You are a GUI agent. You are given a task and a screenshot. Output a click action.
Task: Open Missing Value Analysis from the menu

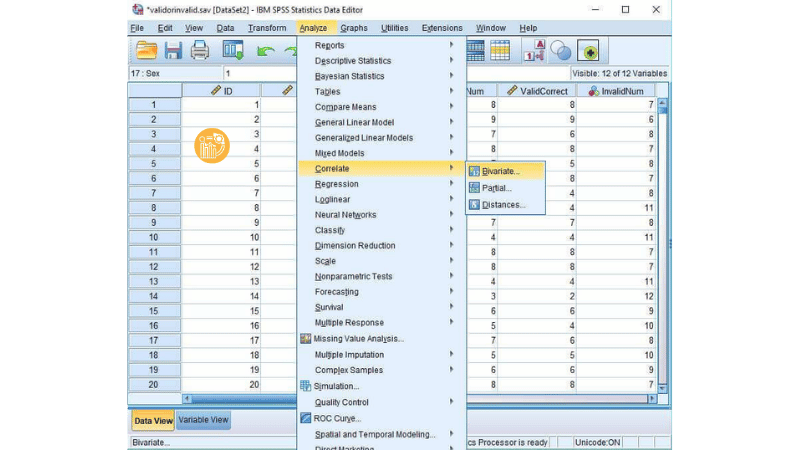(x=358, y=338)
